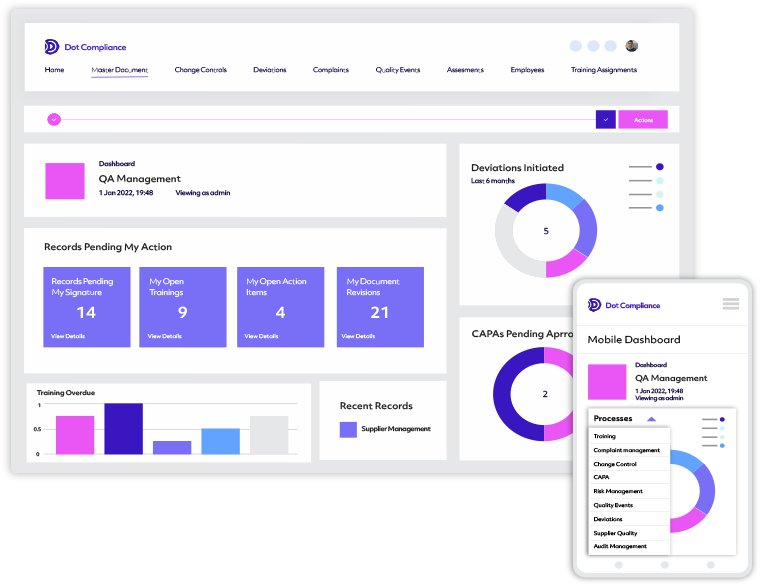Expand the purple dropdown arrow beside Actions
Image resolution: width=760 pixels, height=585 pixels.
[605, 119]
